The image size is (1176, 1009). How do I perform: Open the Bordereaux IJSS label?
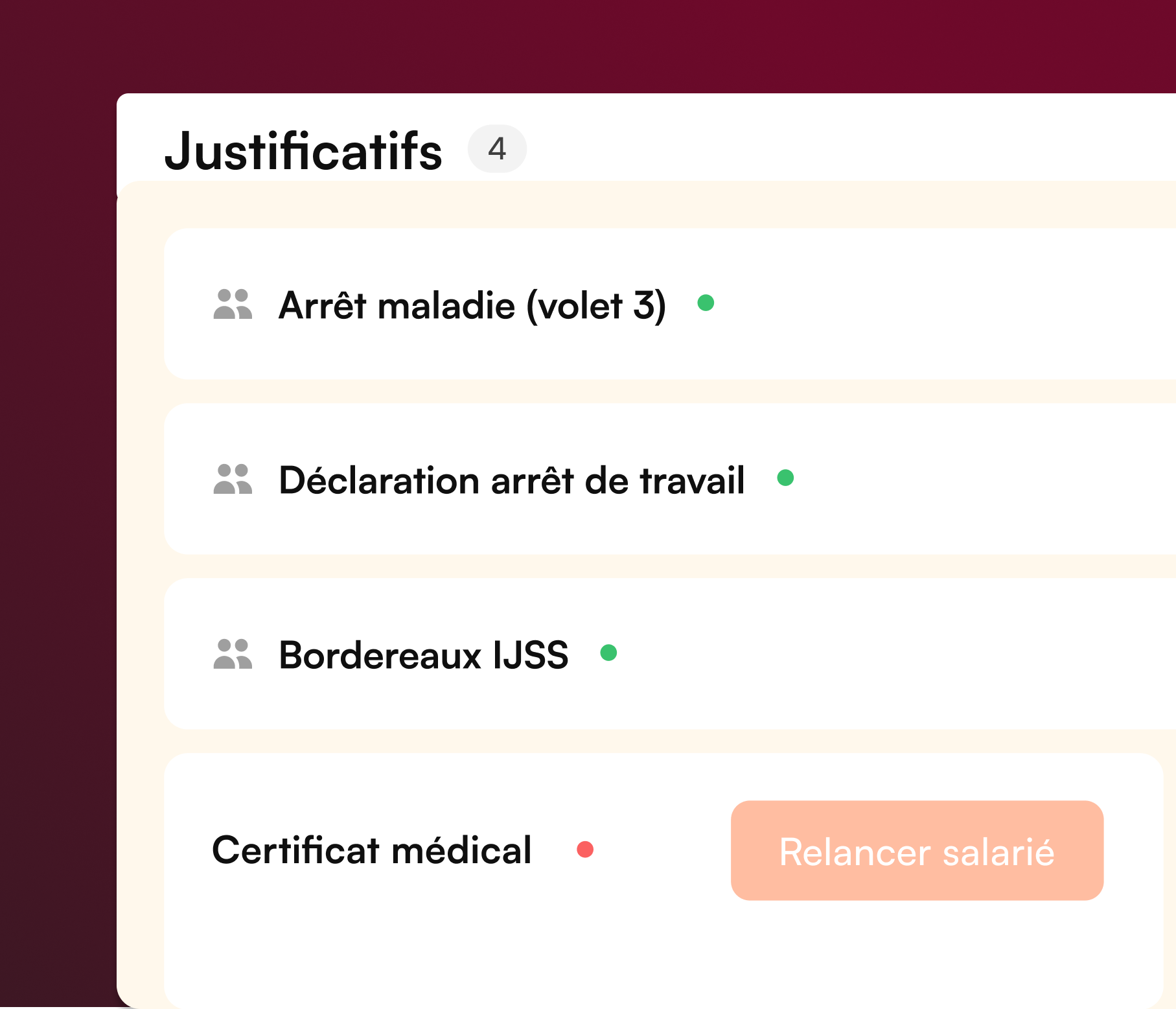tap(423, 655)
